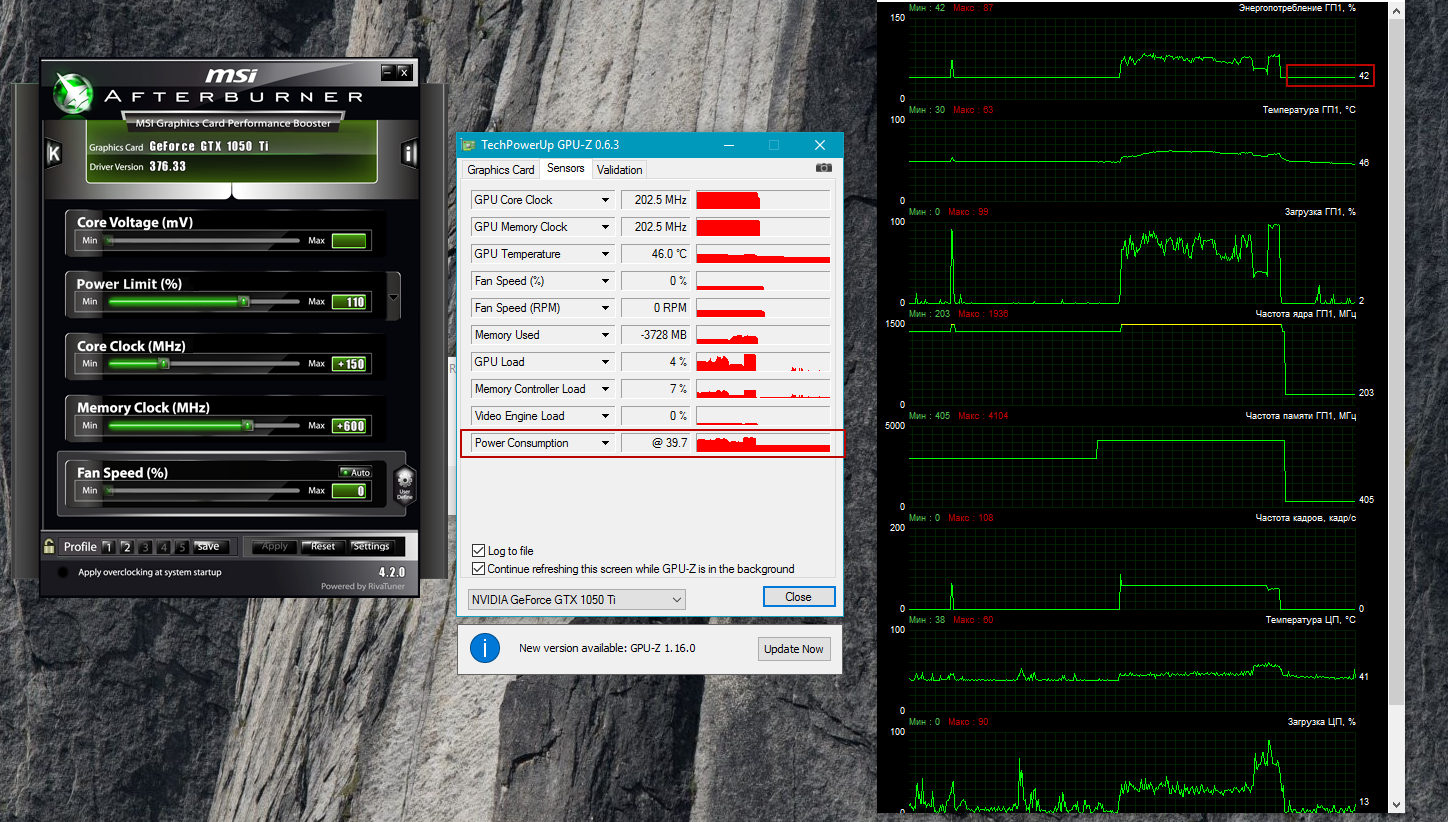Click the GPU-Z app icon in its title bar
Image resolution: width=1448 pixels, height=822 pixels.
point(468,145)
